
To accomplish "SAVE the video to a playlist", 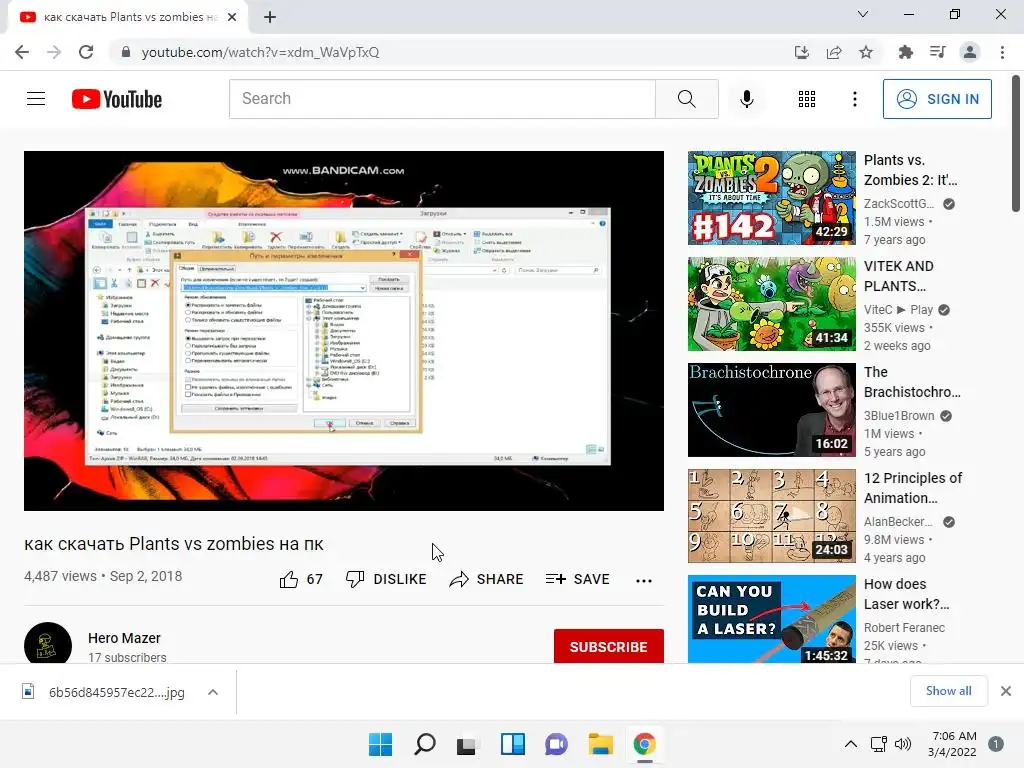I will click(x=577, y=579).
